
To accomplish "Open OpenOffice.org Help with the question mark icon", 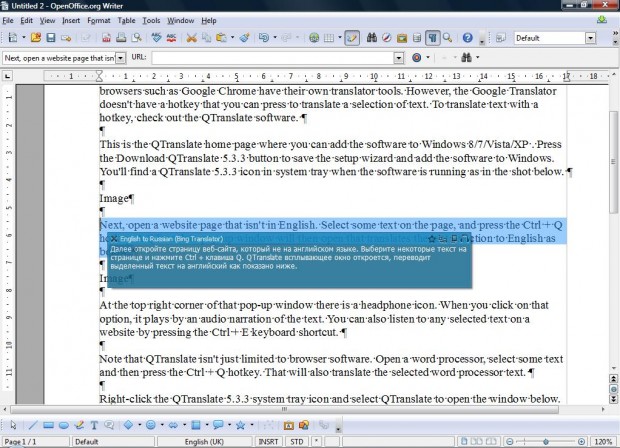I will (x=467, y=38).
